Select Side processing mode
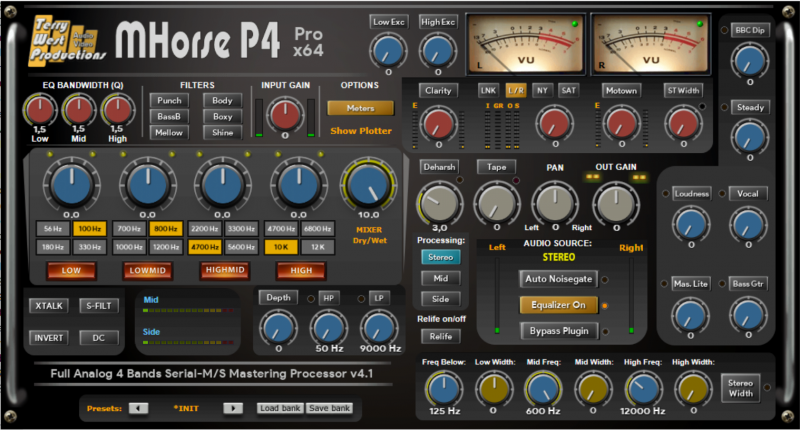This screenshot has height=430, width=800. tap(440, 299)
